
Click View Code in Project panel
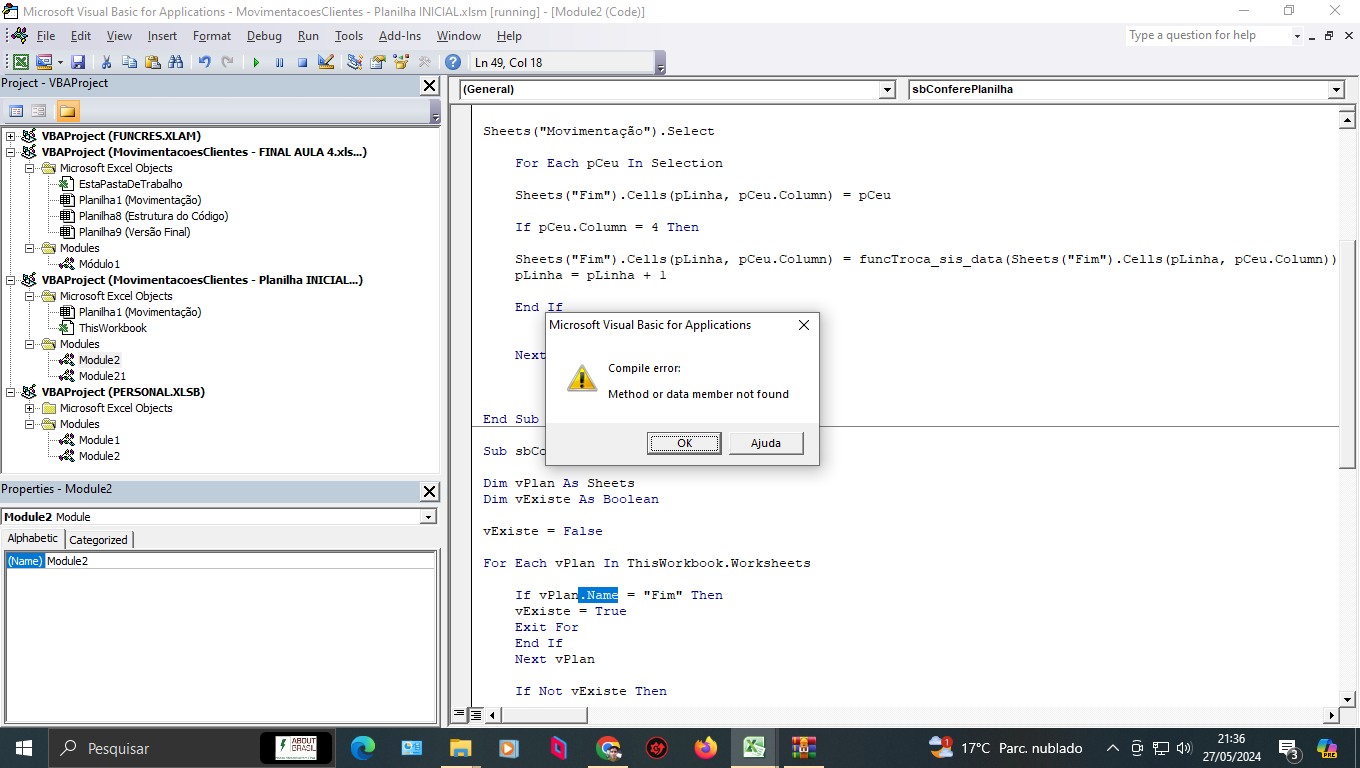point(16,111)
